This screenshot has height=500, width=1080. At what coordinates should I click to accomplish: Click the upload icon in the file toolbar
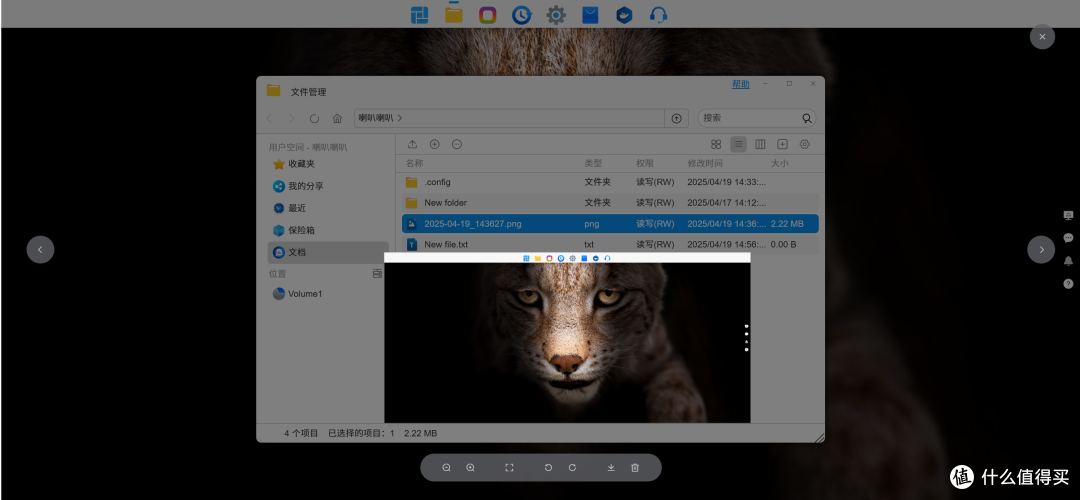pyautogui.click(x=413, y=144)
